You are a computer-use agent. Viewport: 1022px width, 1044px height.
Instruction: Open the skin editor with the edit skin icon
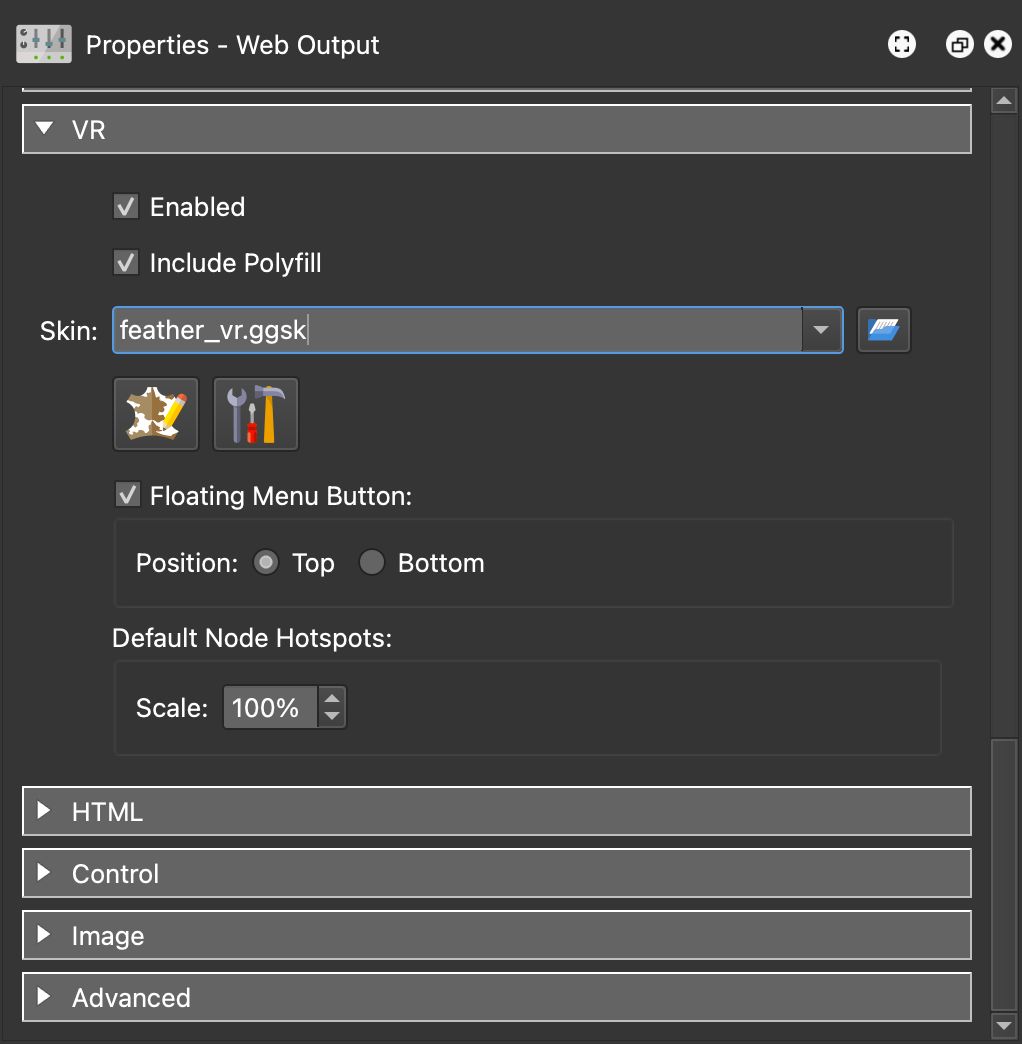point(155,413)
